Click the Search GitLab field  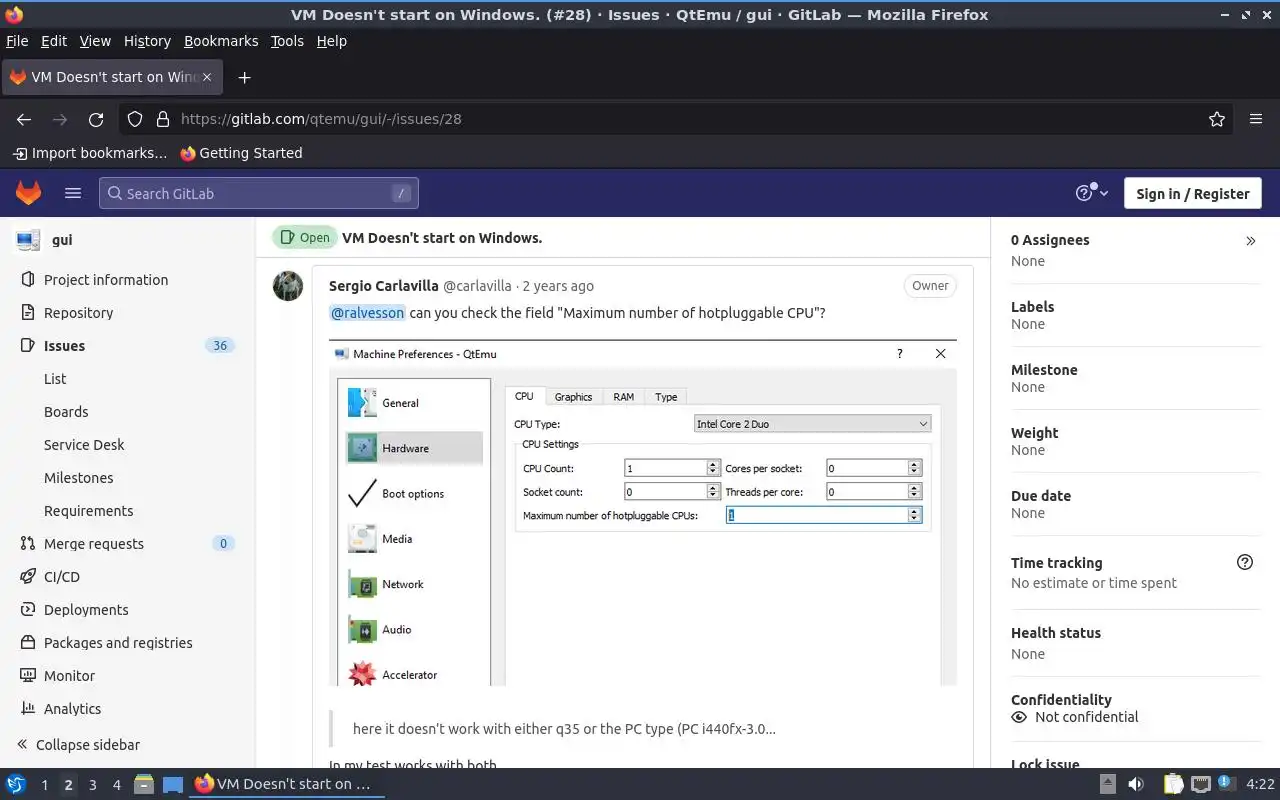(x=258, y=193)
